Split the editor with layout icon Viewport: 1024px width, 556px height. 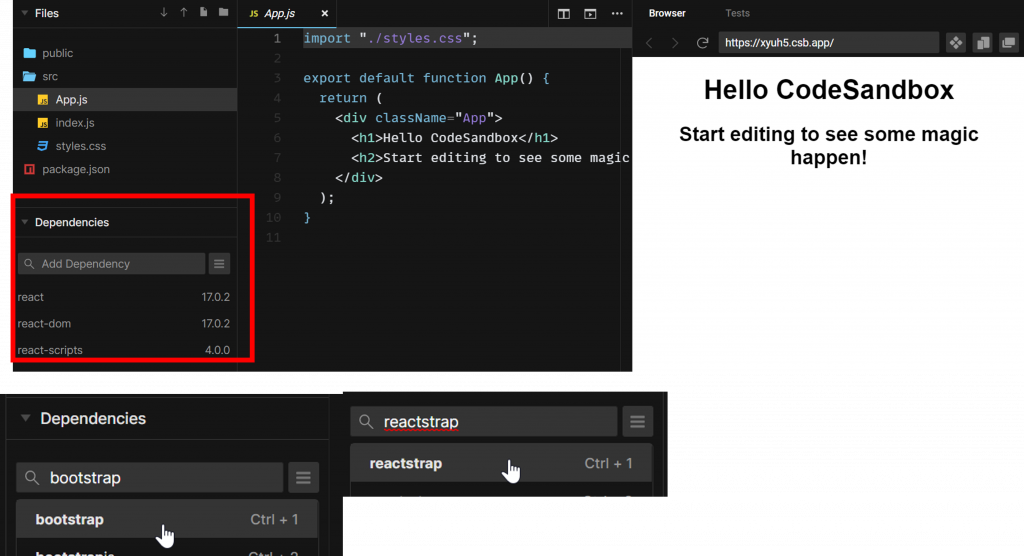[x=564, y=13]
